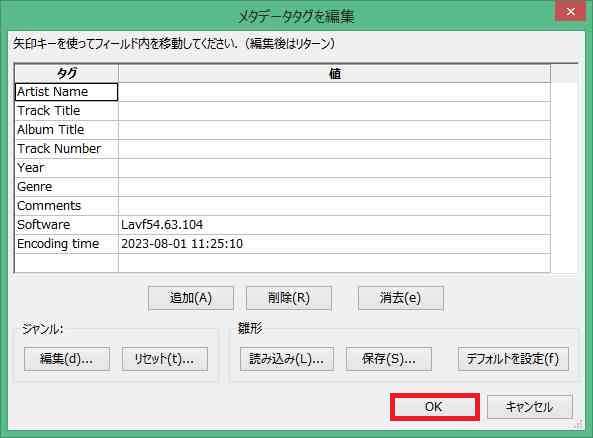Select the Encoding time value cell
Screen dimensions: 593x438
pyautogui.click(x=334, y=244)
